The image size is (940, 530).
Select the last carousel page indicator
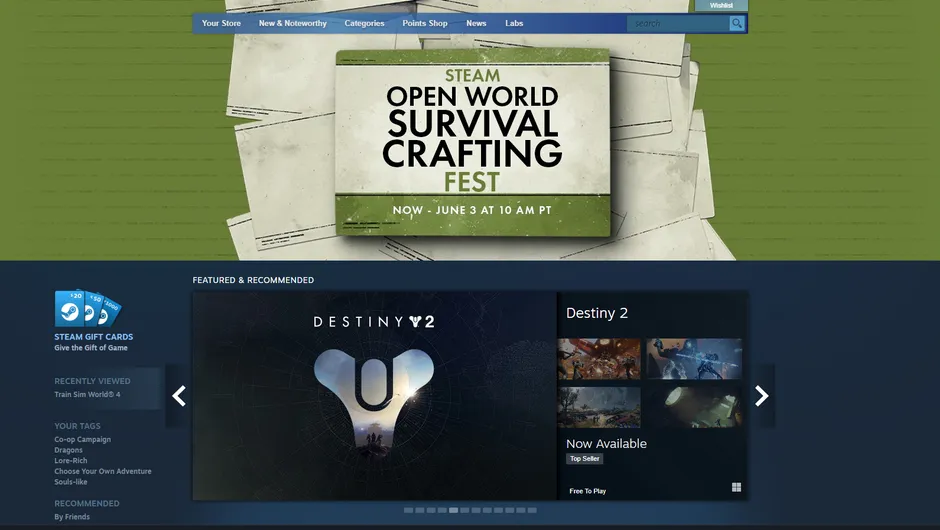pos(532,510)
